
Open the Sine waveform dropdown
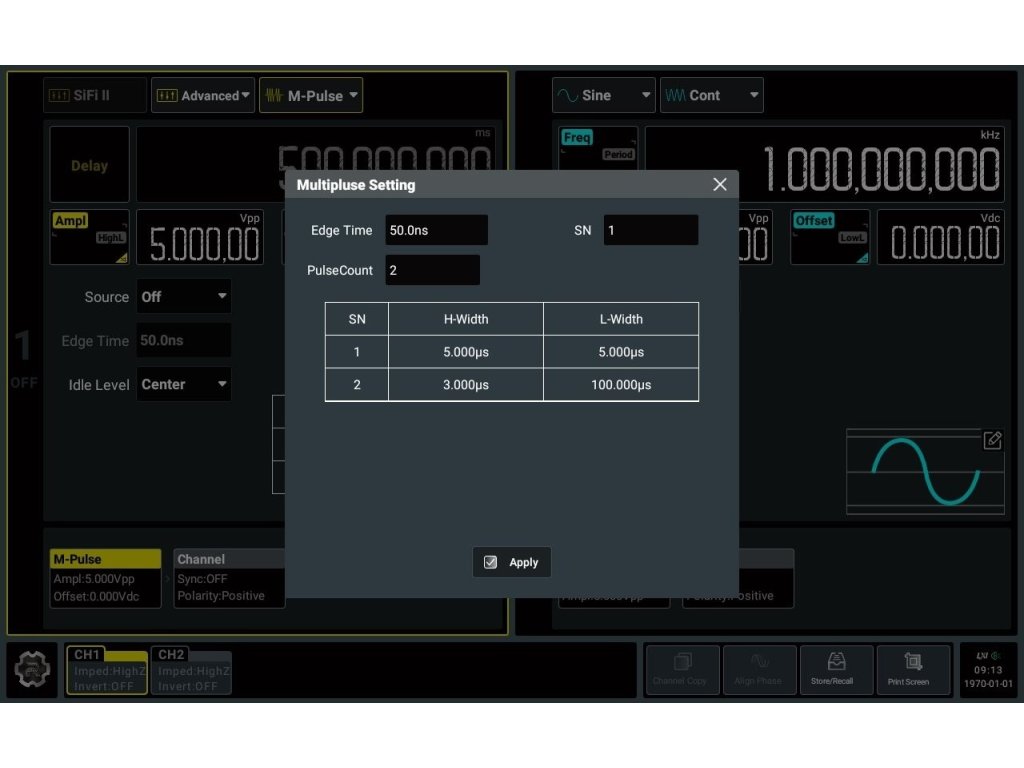click(x=604, y=95)
